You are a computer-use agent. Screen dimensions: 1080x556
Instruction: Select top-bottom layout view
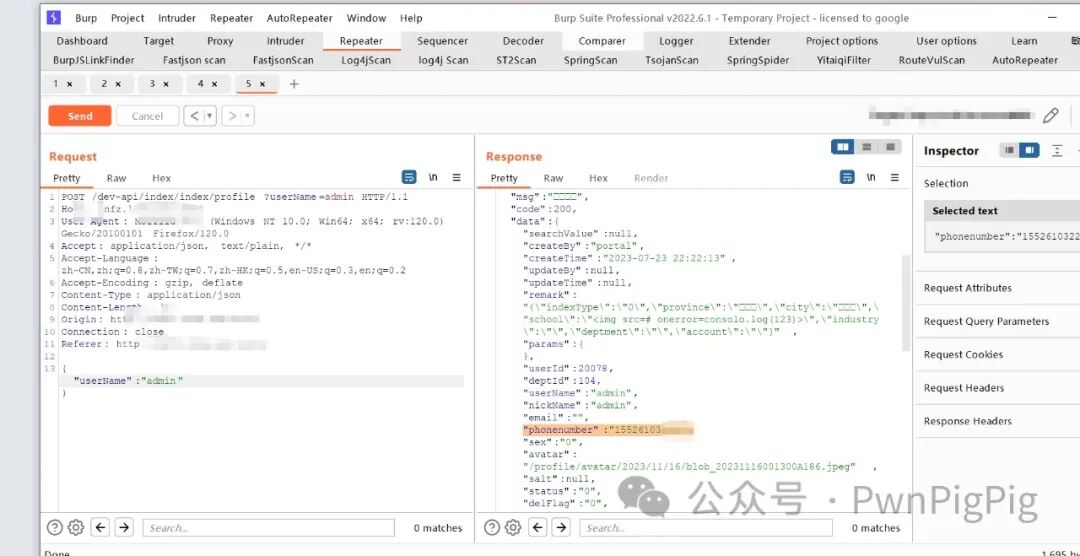(866, 147)
